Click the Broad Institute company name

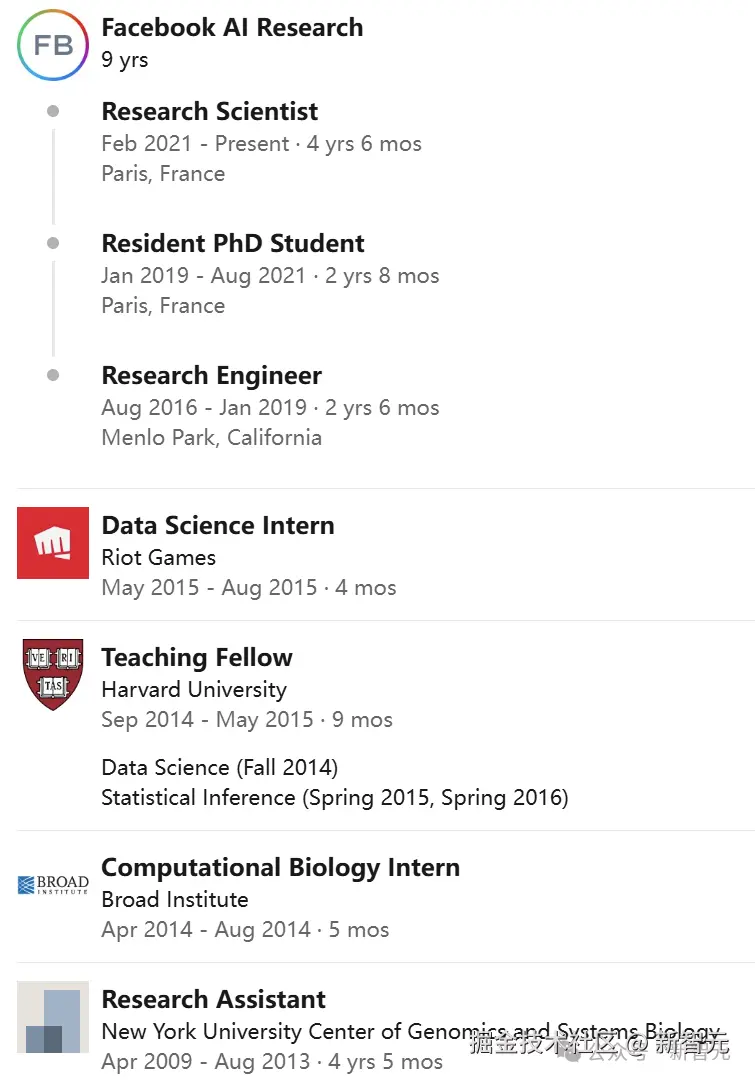175,899
